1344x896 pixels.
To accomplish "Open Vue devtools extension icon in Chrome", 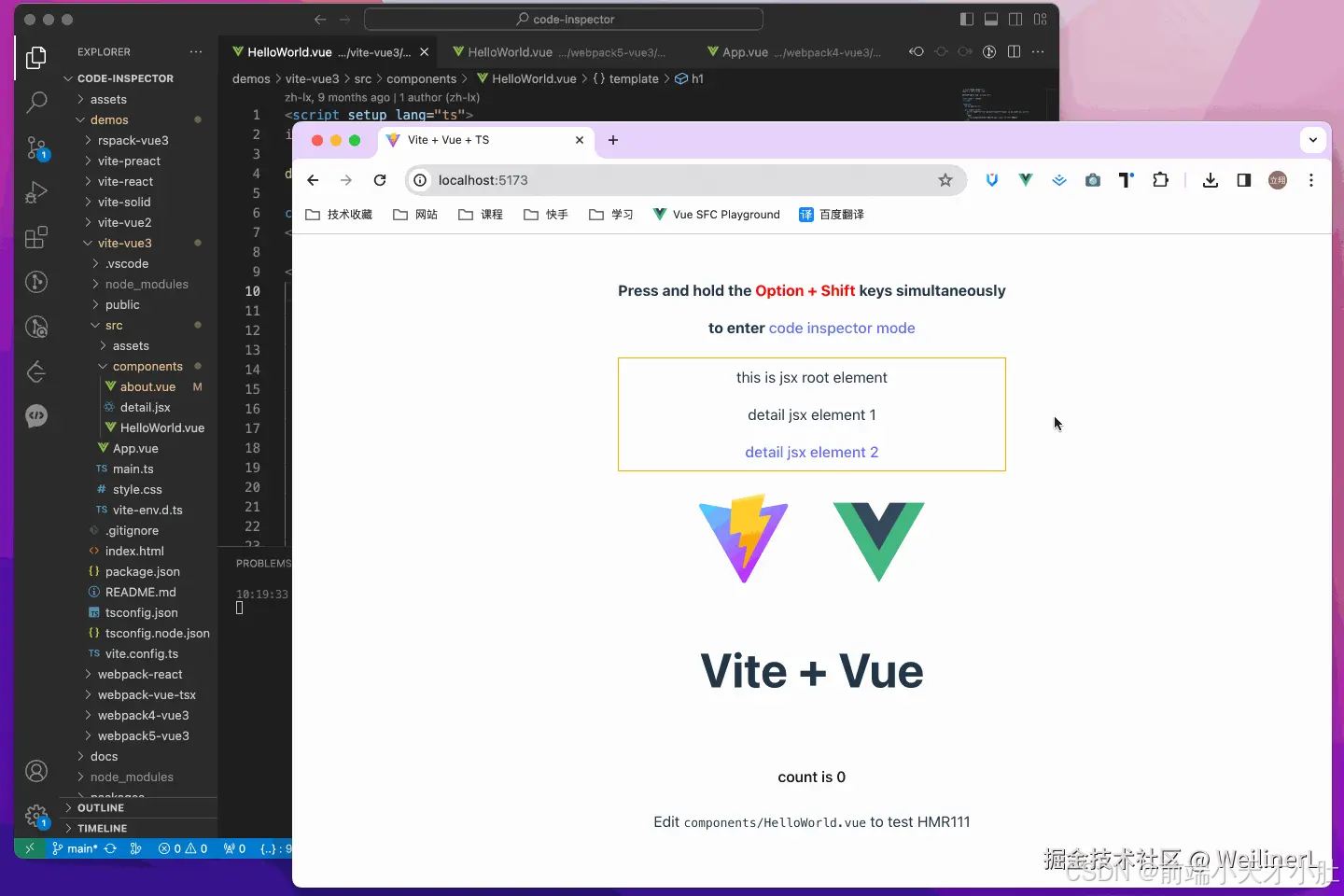I will [1026, 180].
